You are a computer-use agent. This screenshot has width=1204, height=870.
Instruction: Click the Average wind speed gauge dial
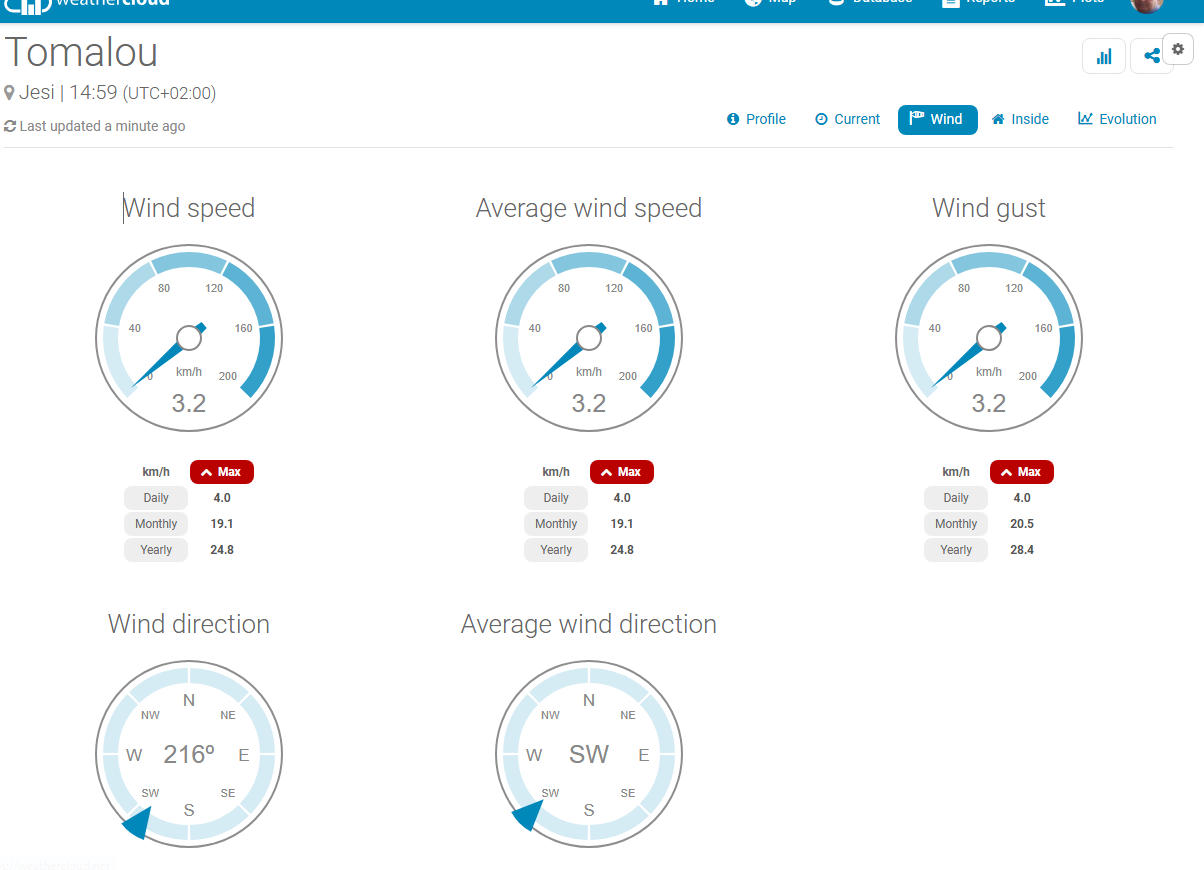tap(589, 338)
